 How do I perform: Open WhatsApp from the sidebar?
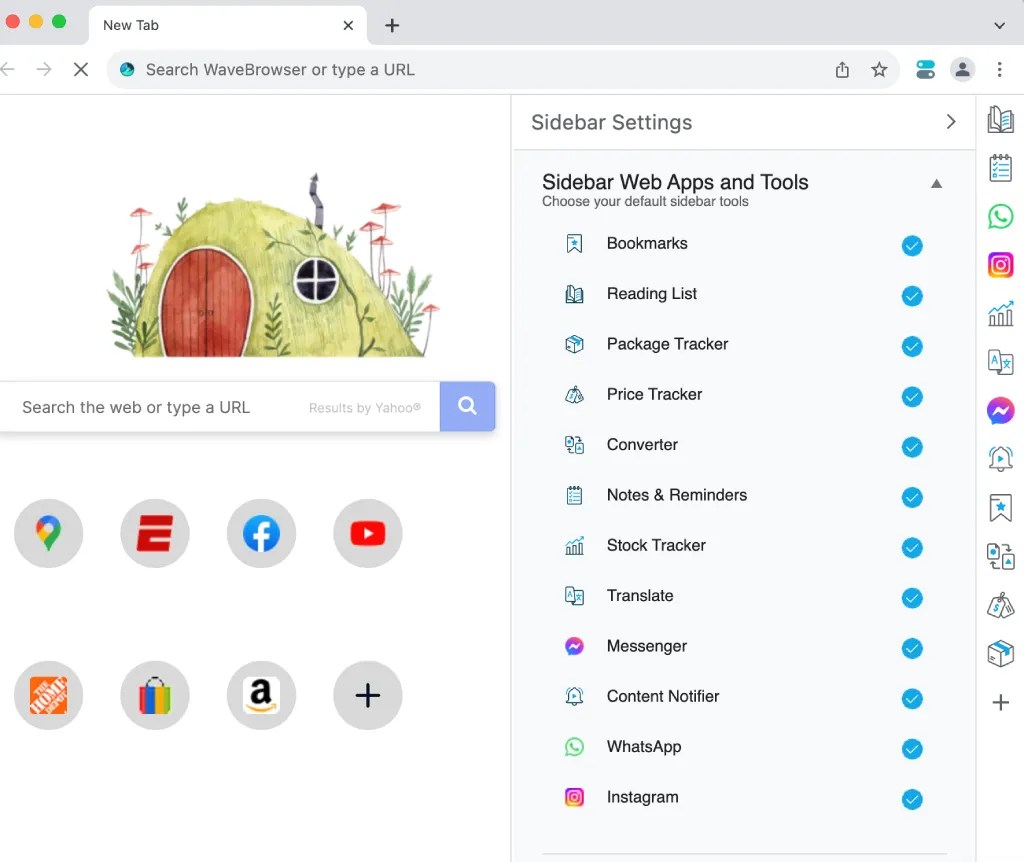[x=1000, y=216]
